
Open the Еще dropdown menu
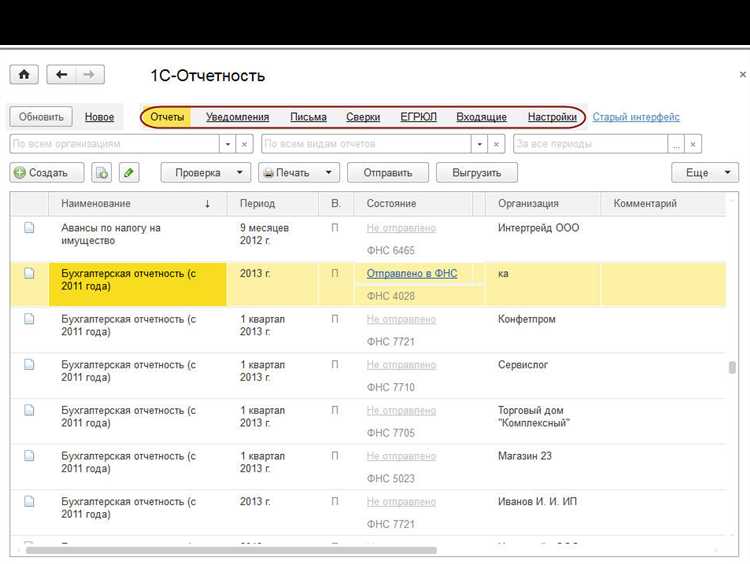705,173
